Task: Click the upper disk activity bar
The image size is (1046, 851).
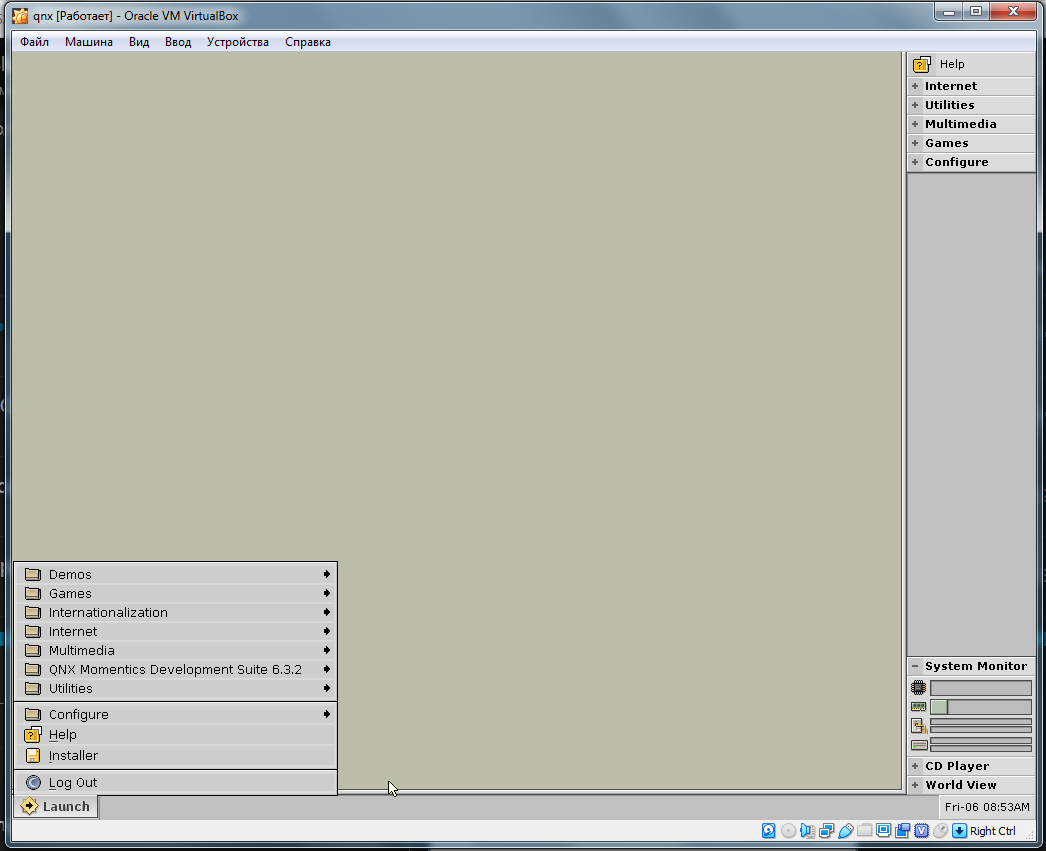Action: point(981,740)
